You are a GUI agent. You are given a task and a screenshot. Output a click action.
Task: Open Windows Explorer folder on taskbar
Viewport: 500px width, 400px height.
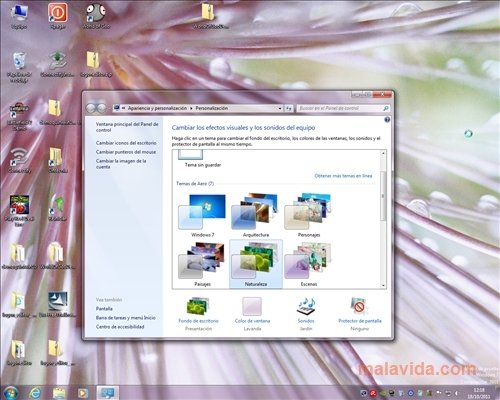pyautogui.click(x=59, y=393)
